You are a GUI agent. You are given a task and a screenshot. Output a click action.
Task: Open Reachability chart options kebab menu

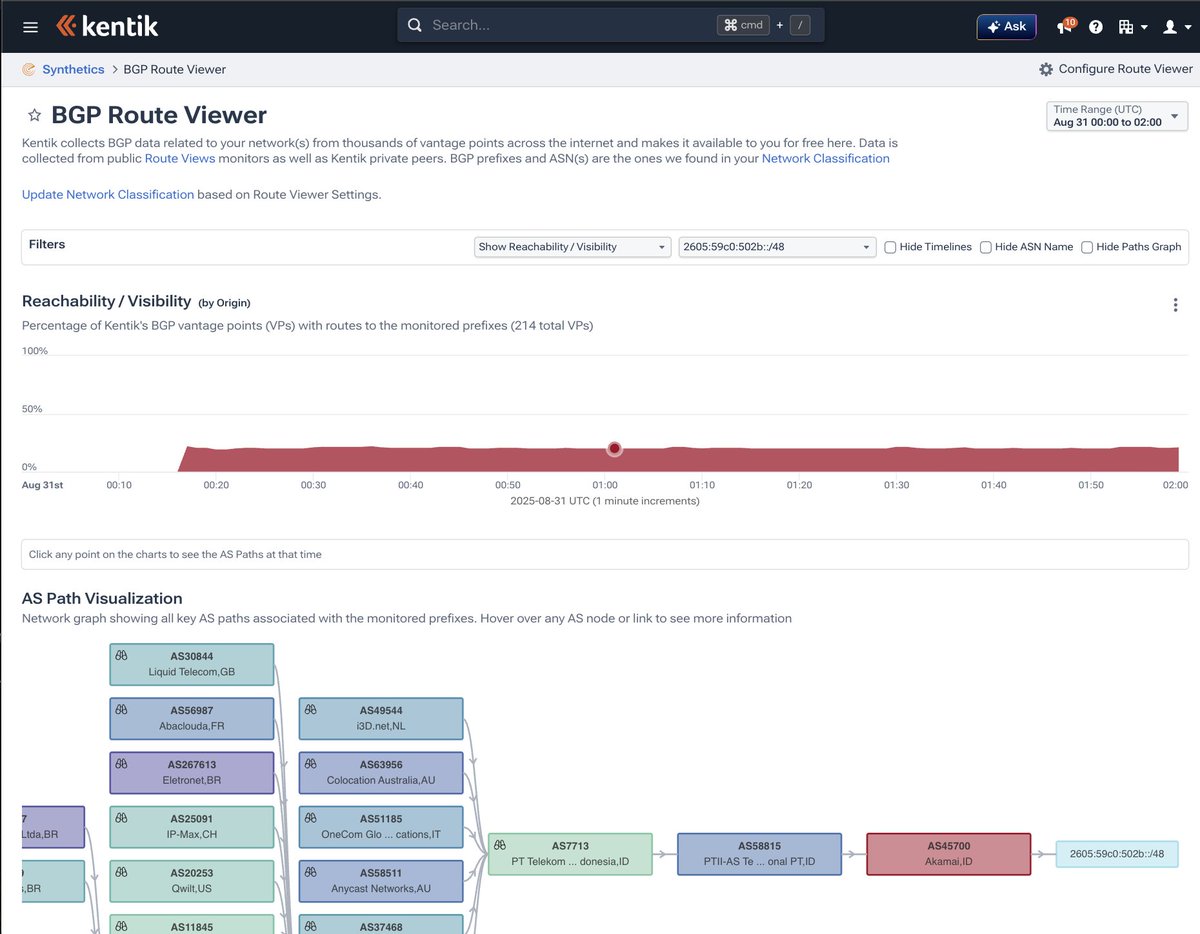pyautogui.click(x=1175, y=305)
